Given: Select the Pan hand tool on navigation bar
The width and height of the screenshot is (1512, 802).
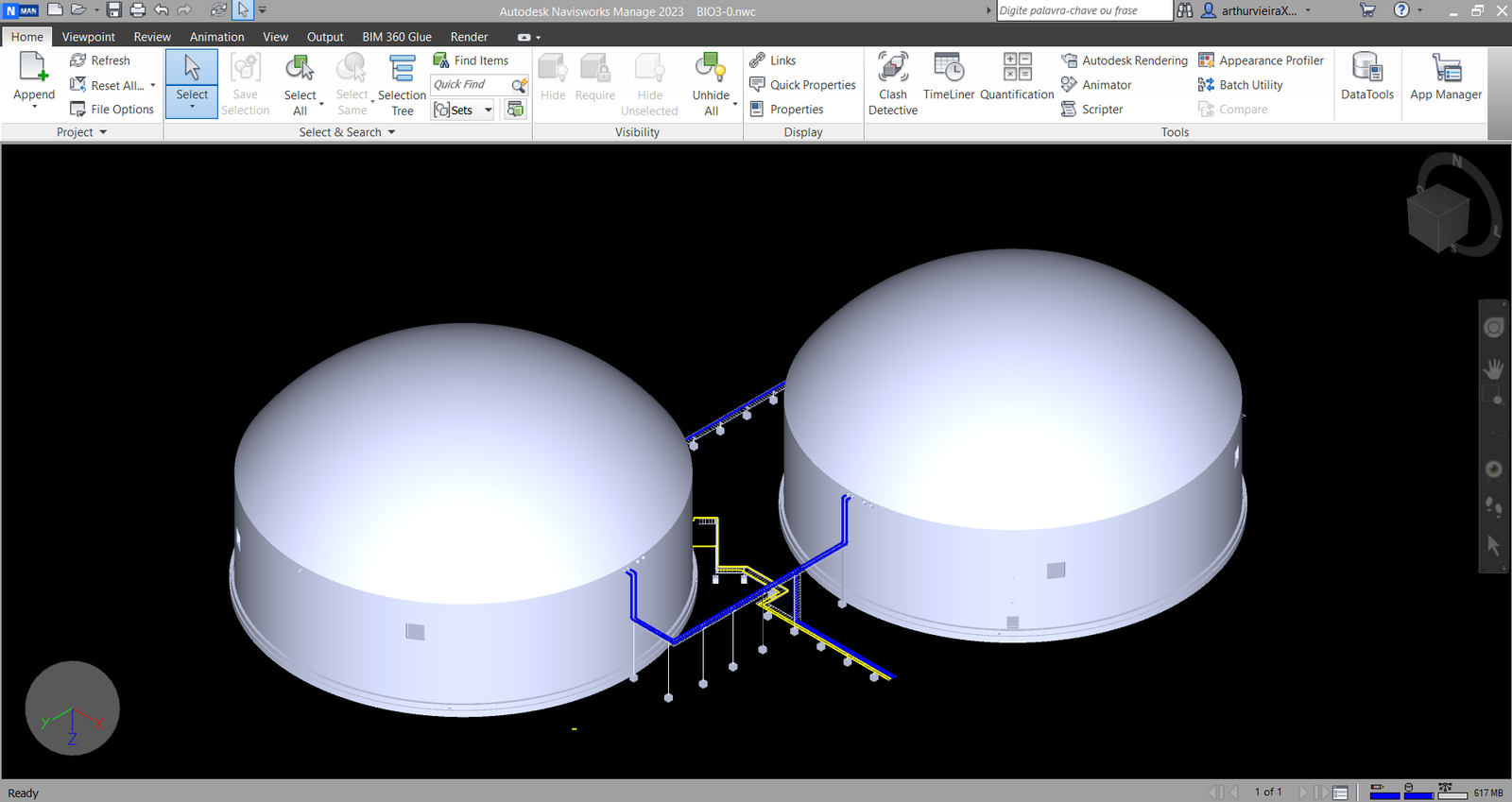Looking at the screenshot, I should pyautogui.click(x=1493, y=368).
